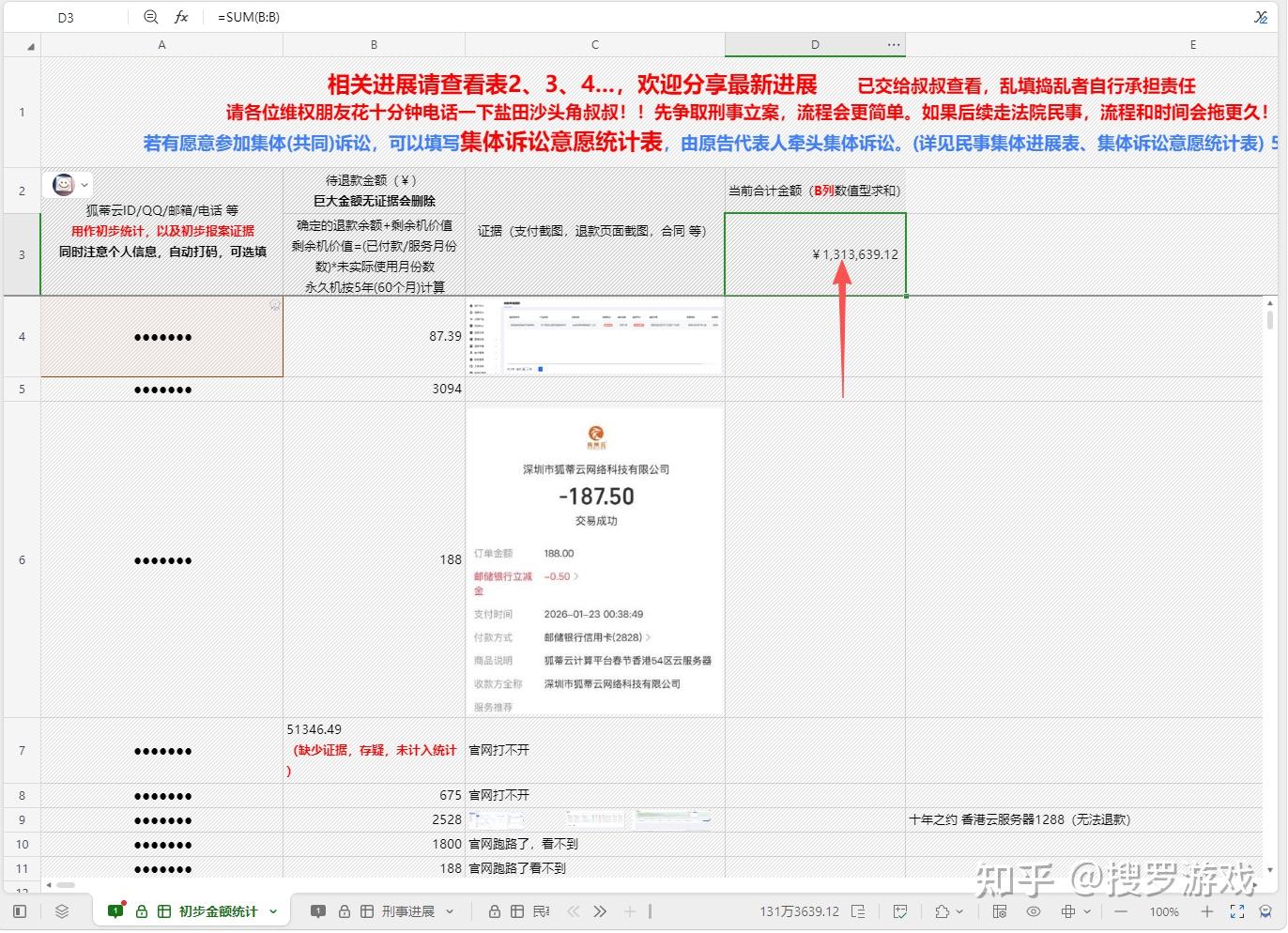Open the 刑事进展 tab dropdown arrow

click(450, 911)
